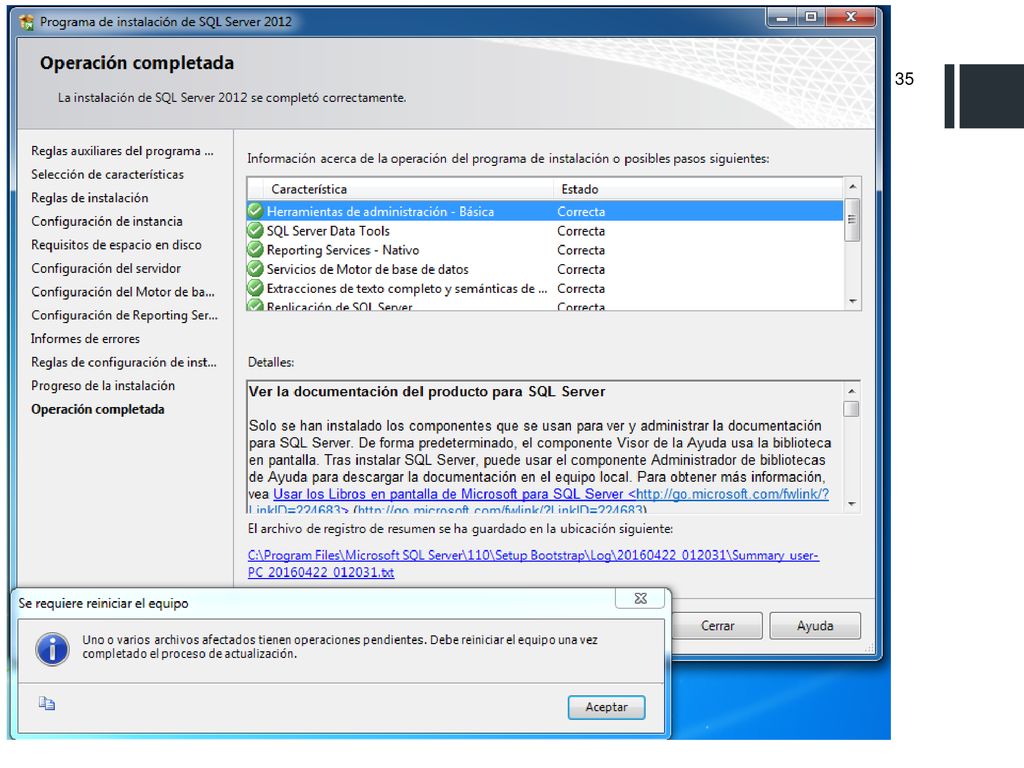
Task: Select the Herramientas de administración - Básica row
Action: 545,211
